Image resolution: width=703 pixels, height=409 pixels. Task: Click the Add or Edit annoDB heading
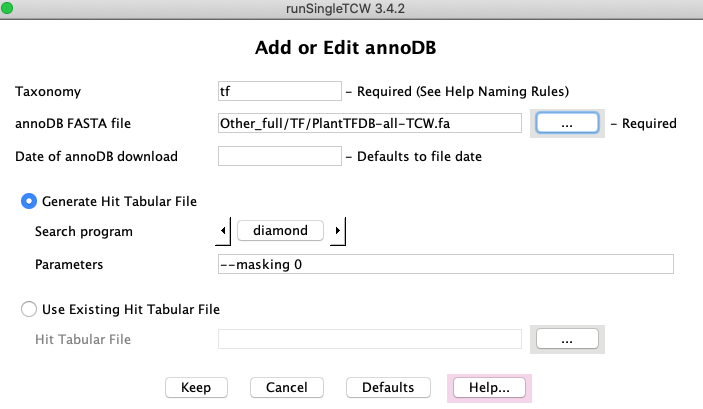351,49
